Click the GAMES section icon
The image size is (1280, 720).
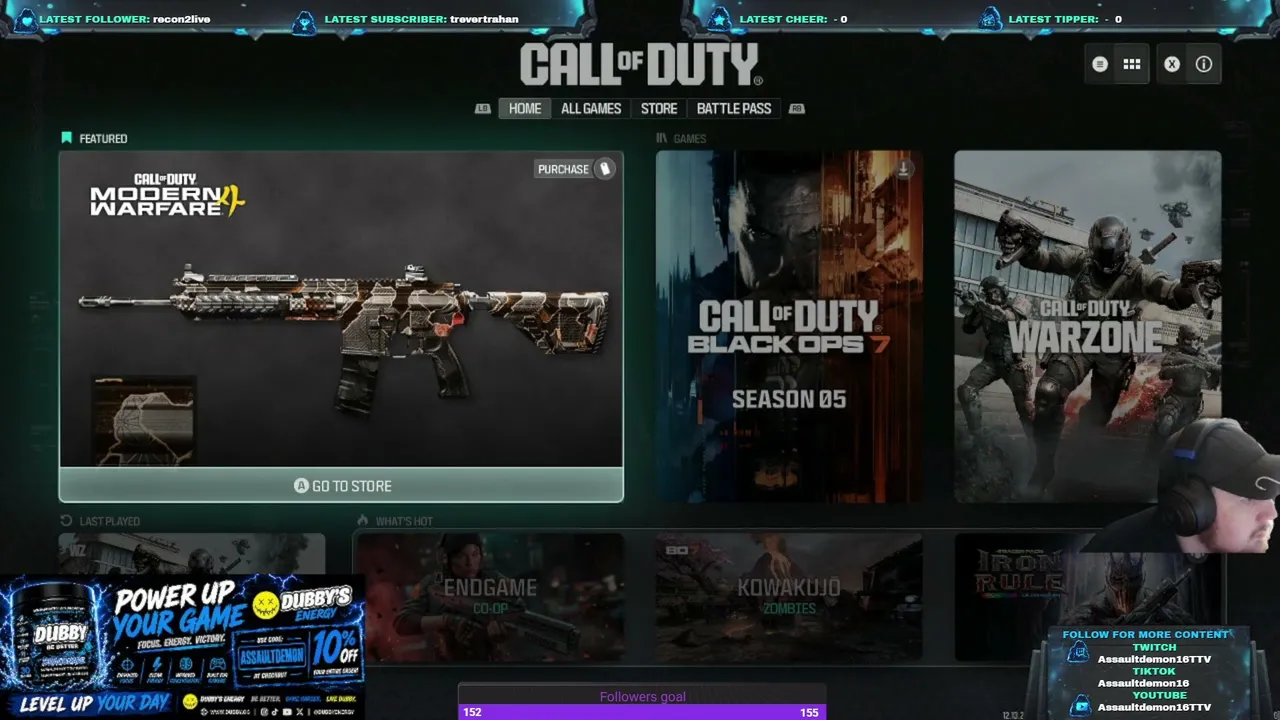click(661, 138)
